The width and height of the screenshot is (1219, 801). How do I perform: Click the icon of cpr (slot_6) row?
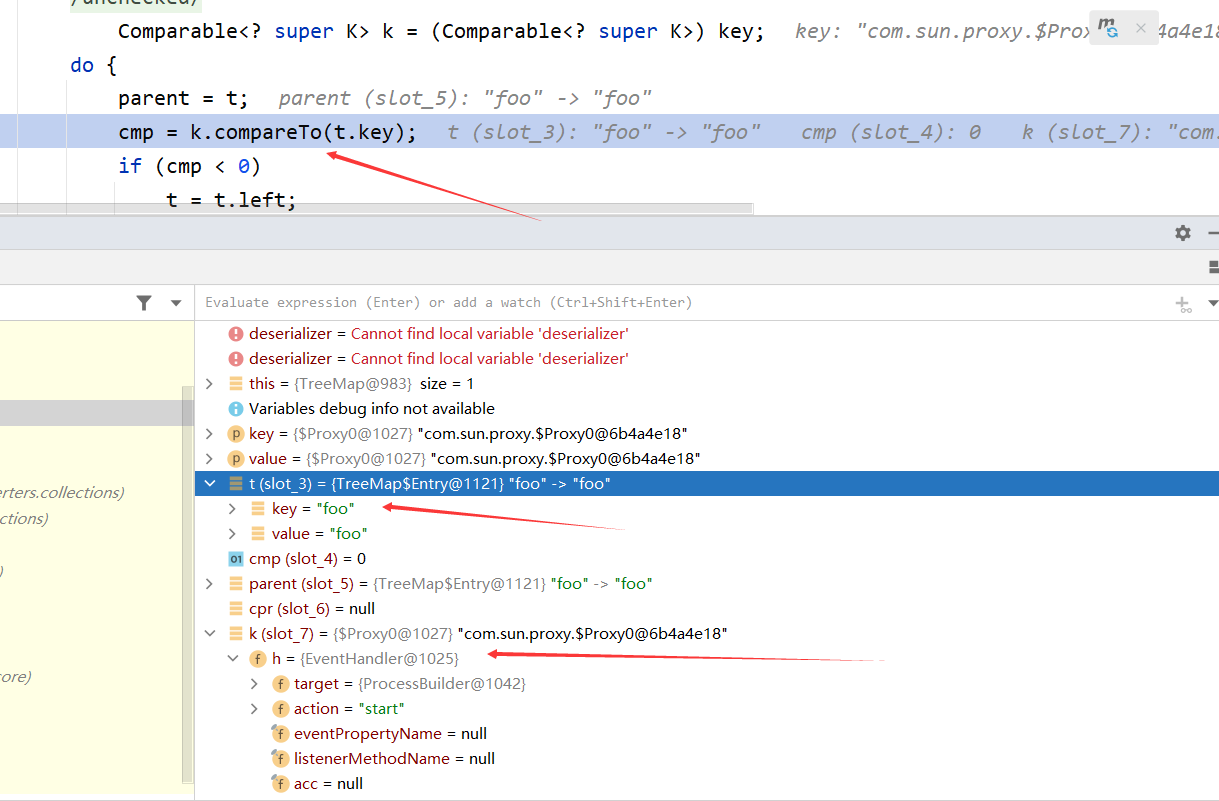pyautogui.click(x=236, y=608)
